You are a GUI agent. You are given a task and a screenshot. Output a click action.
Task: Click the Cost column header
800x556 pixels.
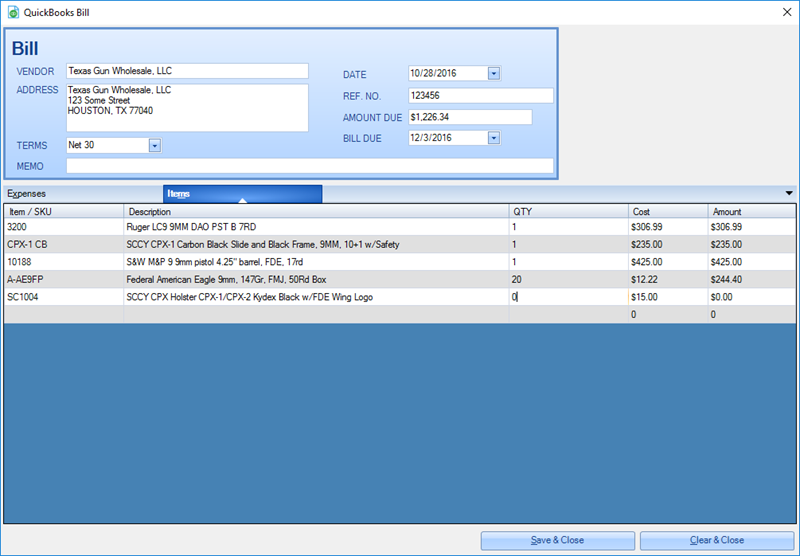click(668, 212)
